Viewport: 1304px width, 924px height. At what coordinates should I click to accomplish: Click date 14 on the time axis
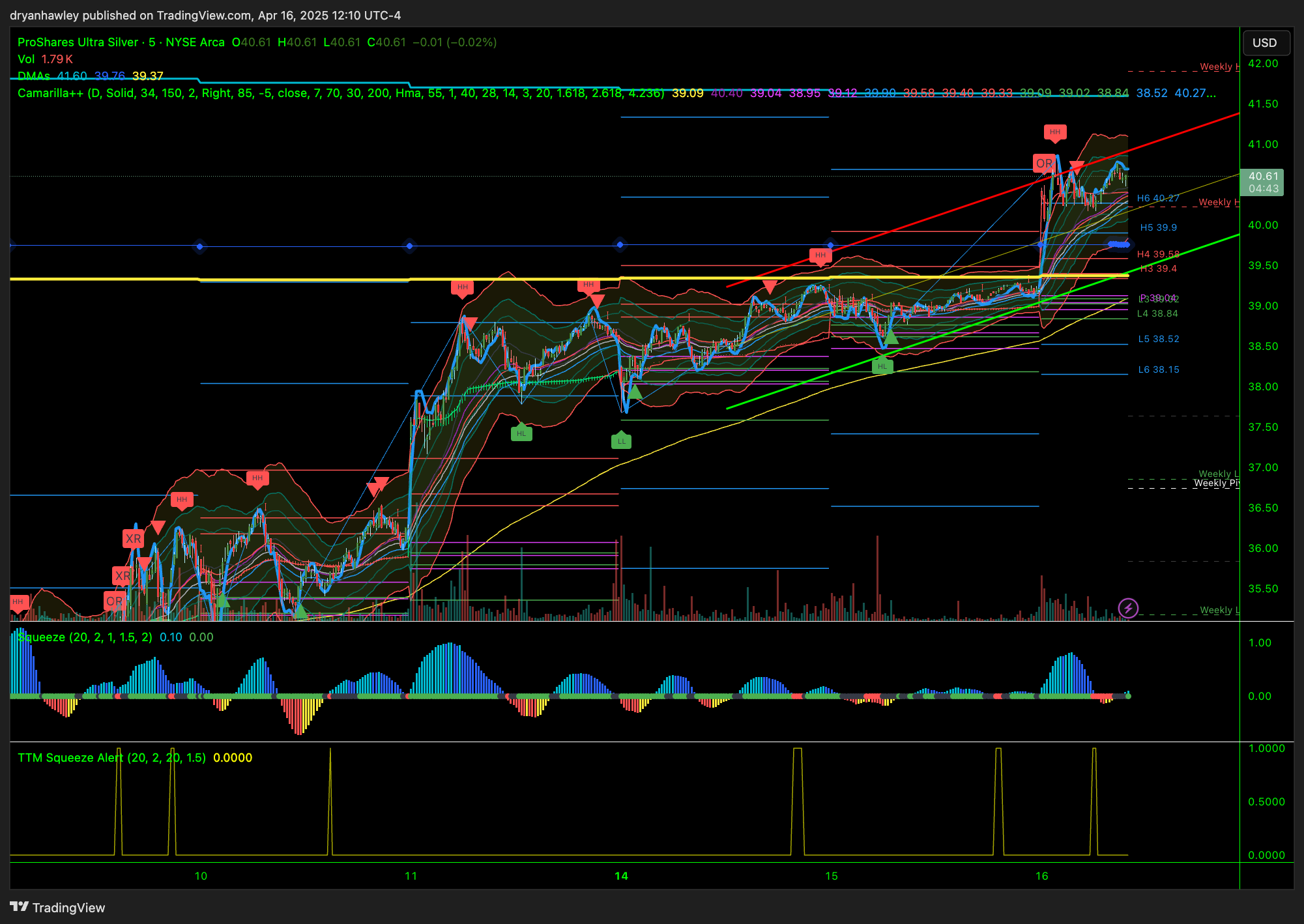tap(621, 876)
